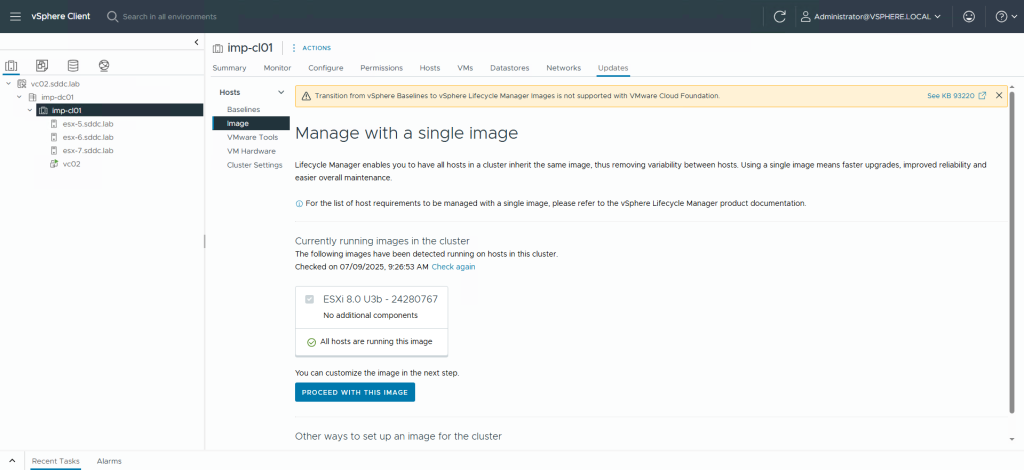Select Hosts and Clusters inventory view icon
The width and height of the screenshot is (1024, 470).
tap(12, 66)
